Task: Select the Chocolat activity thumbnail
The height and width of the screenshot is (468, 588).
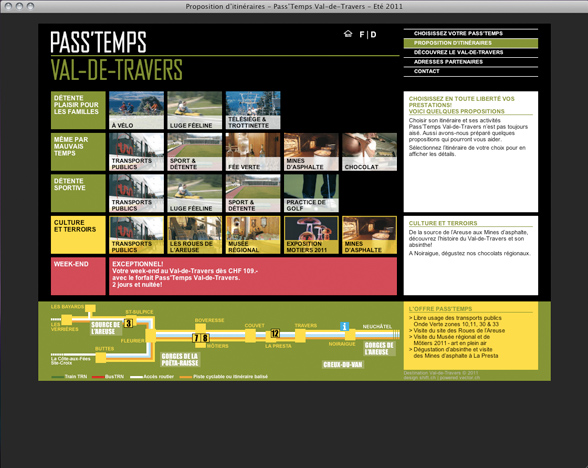Action: pos(369,152)
